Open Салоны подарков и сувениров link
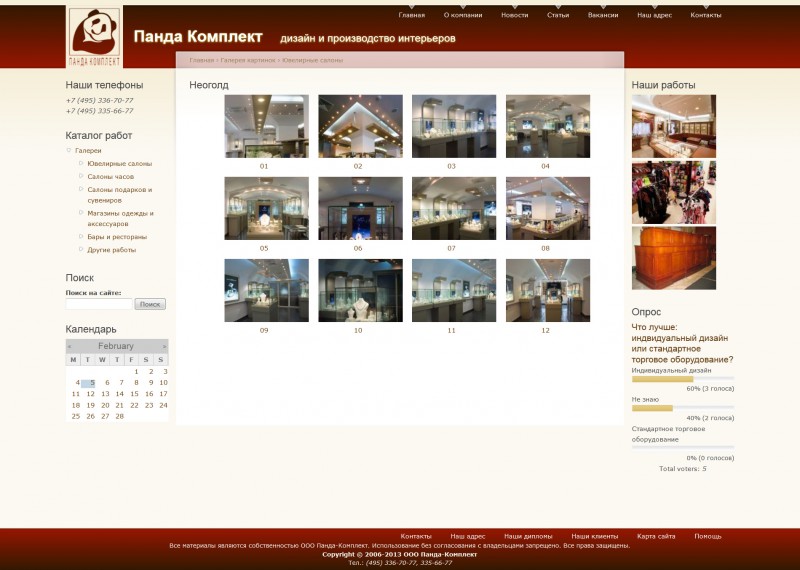The height and width of the screenshot is (570, 800). [x=119, y=195]
